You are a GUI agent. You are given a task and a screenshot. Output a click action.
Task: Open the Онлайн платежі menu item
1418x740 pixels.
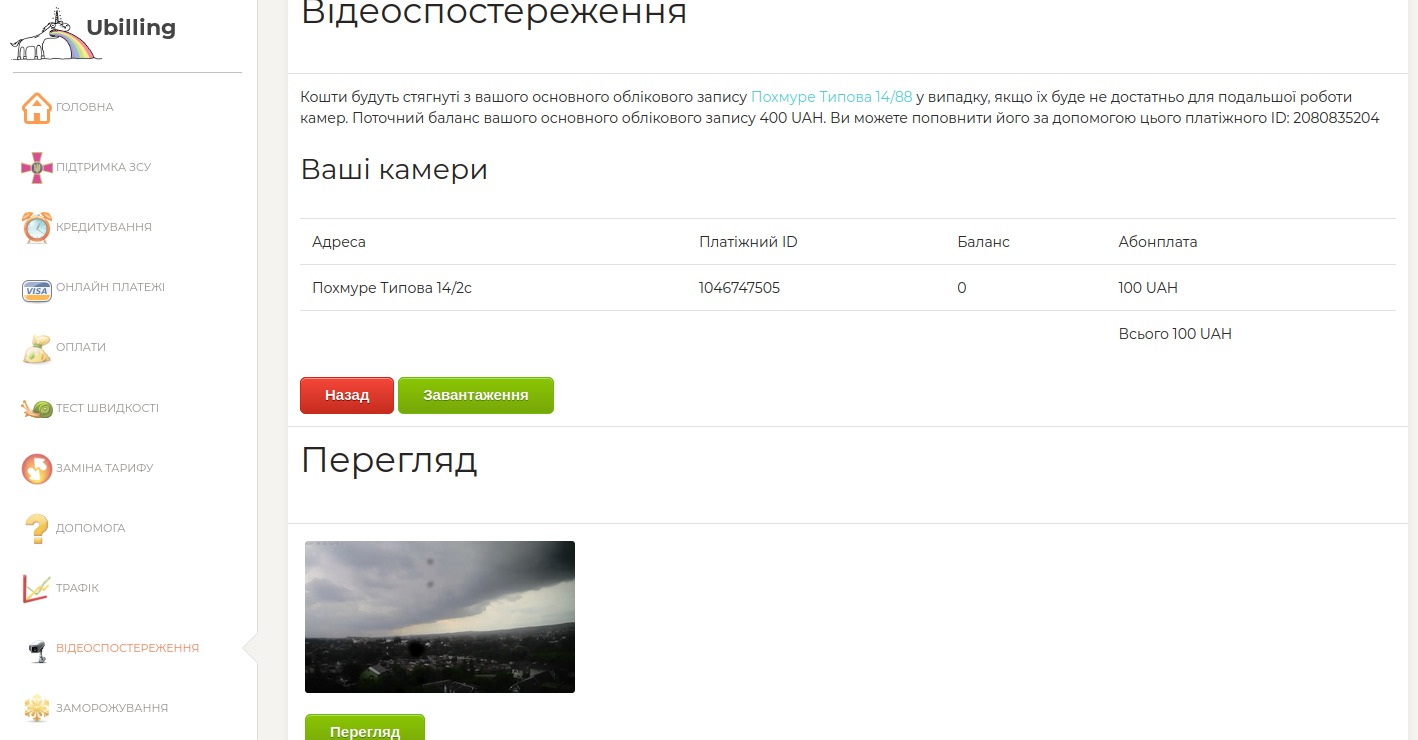coord(110,288)
